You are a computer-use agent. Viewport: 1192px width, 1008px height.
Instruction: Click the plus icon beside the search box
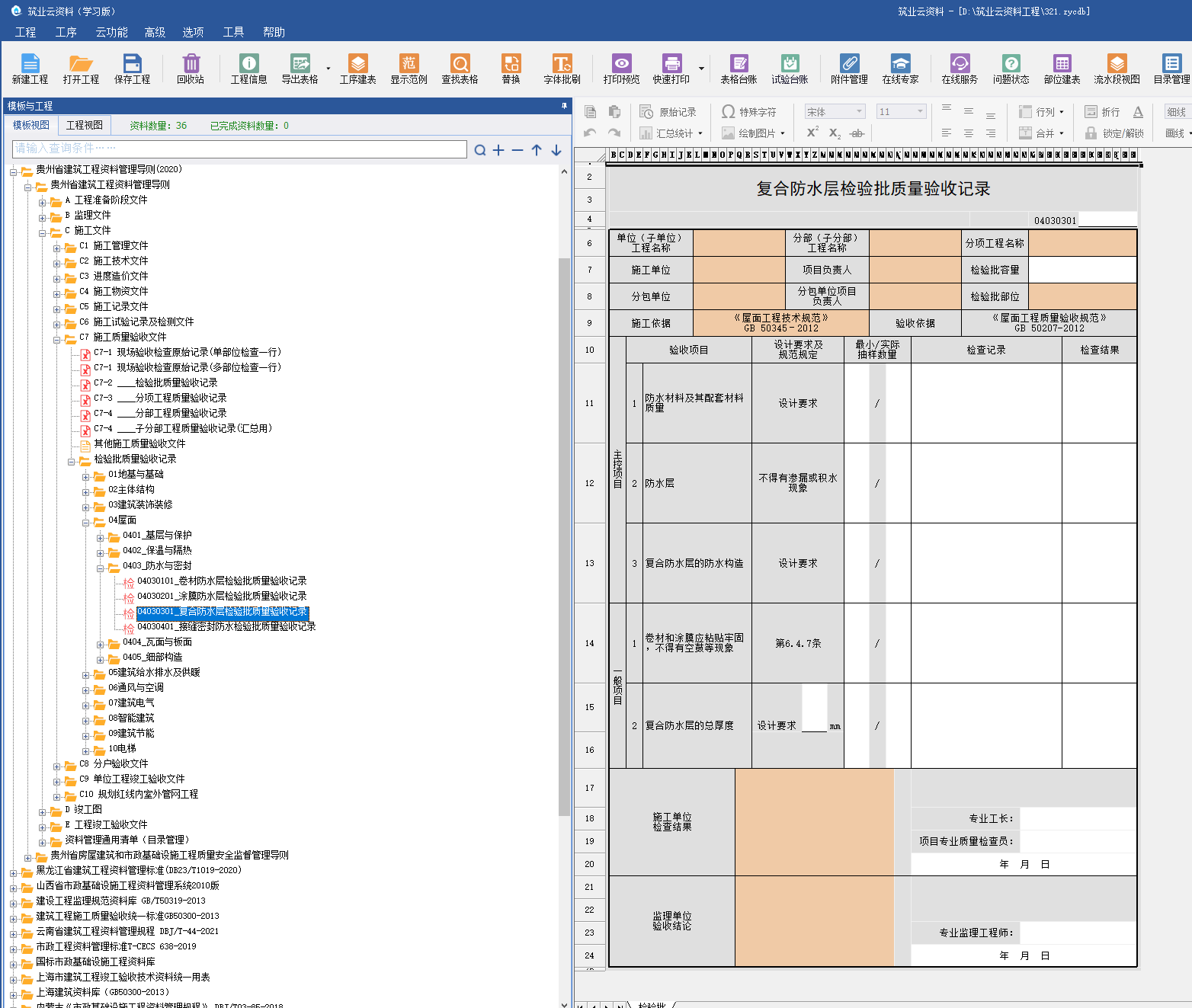click(x=498, y=150)
